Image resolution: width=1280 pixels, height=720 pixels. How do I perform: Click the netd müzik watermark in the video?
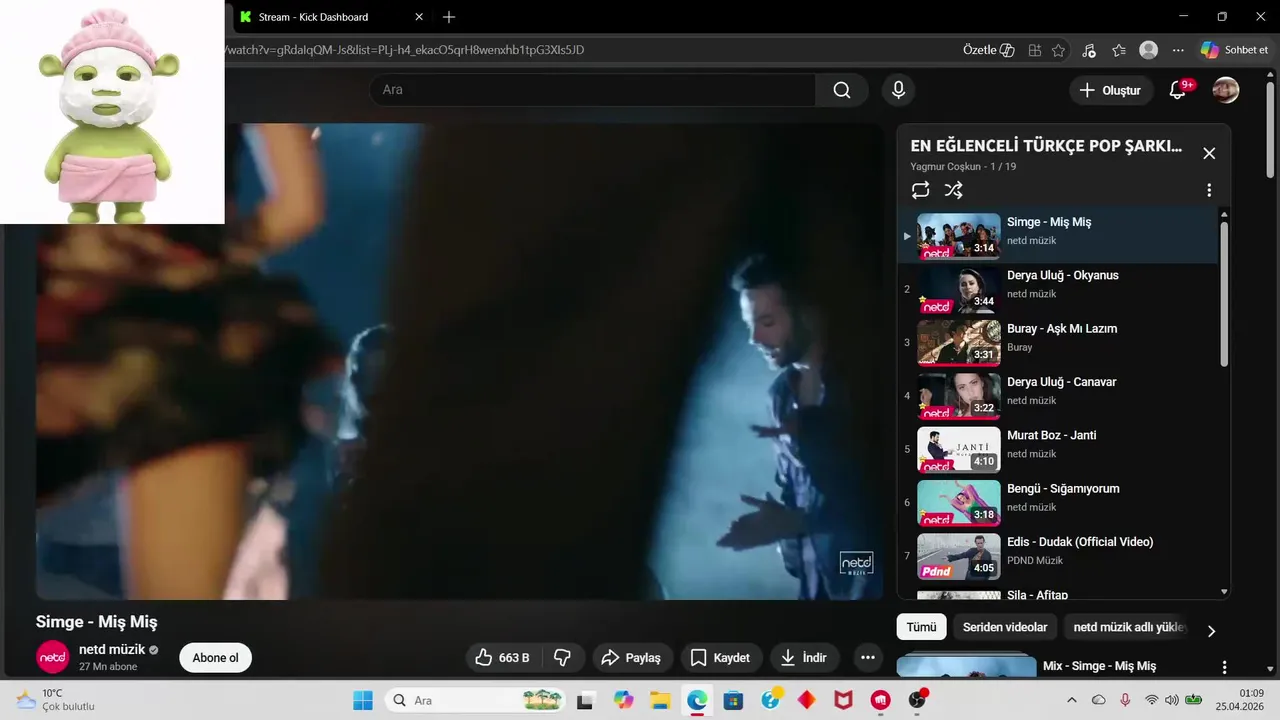(856, 564)
